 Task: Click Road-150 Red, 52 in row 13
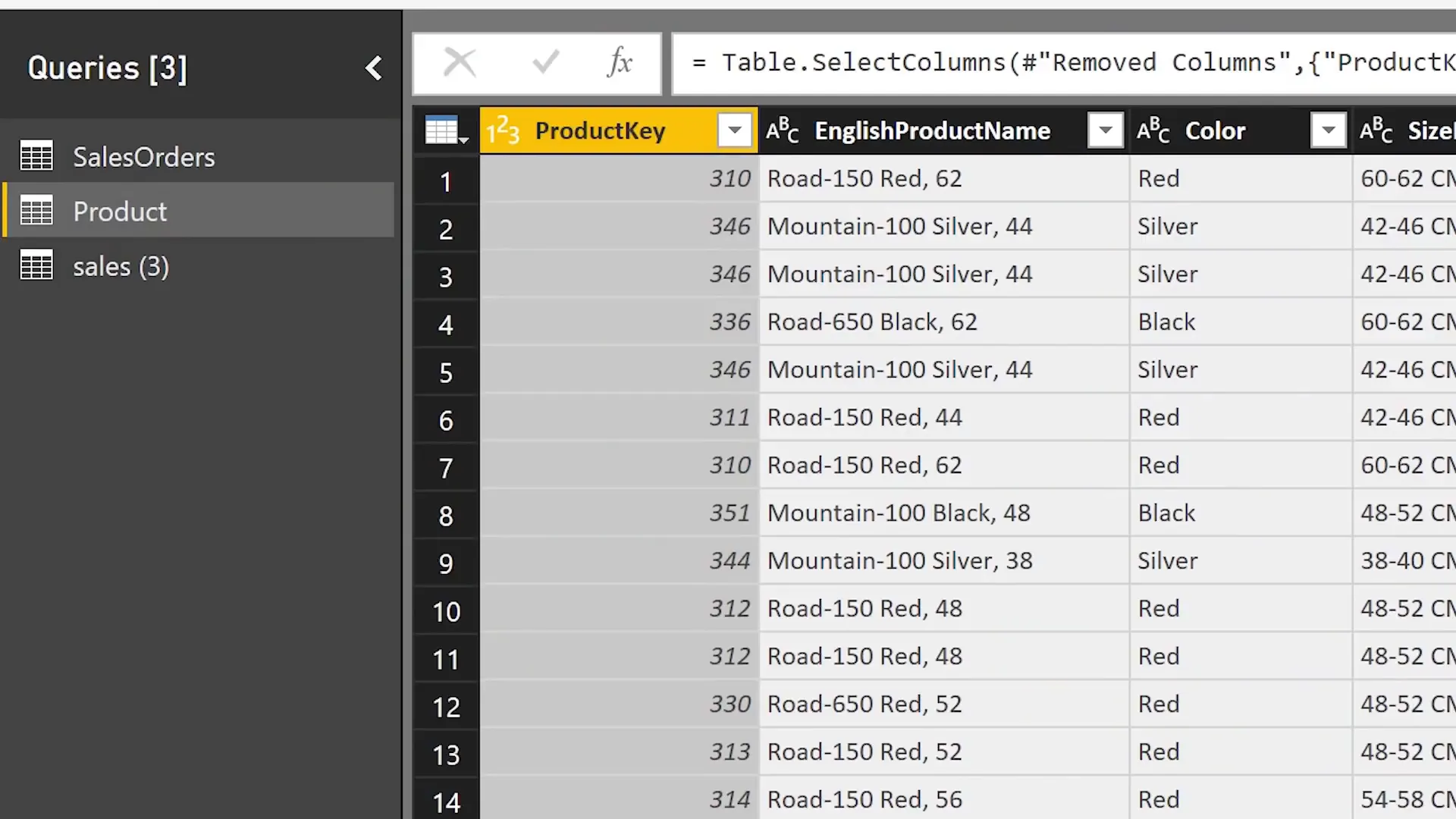pos(943,752)
